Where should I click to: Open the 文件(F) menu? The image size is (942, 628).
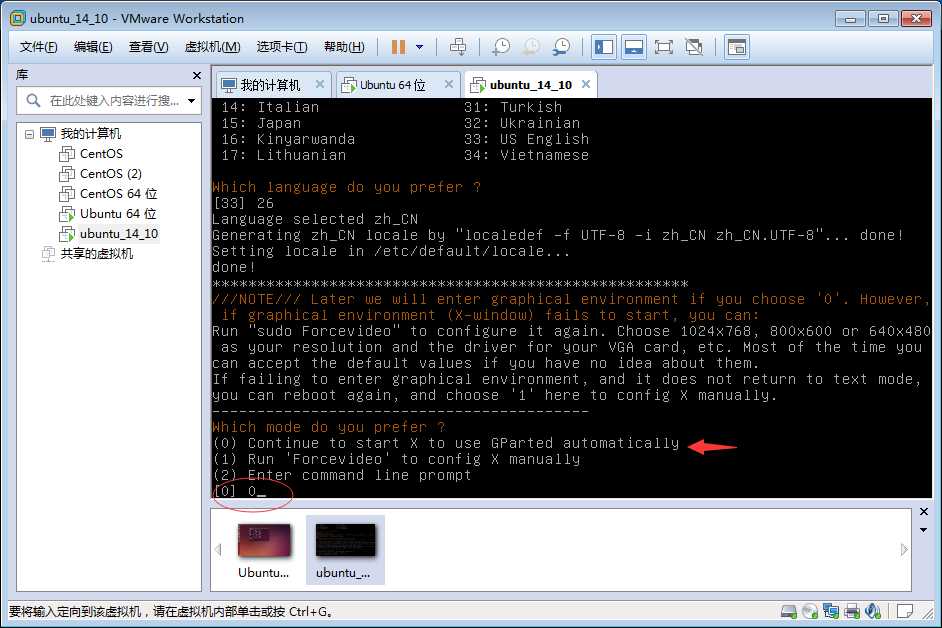coord(38,47)
